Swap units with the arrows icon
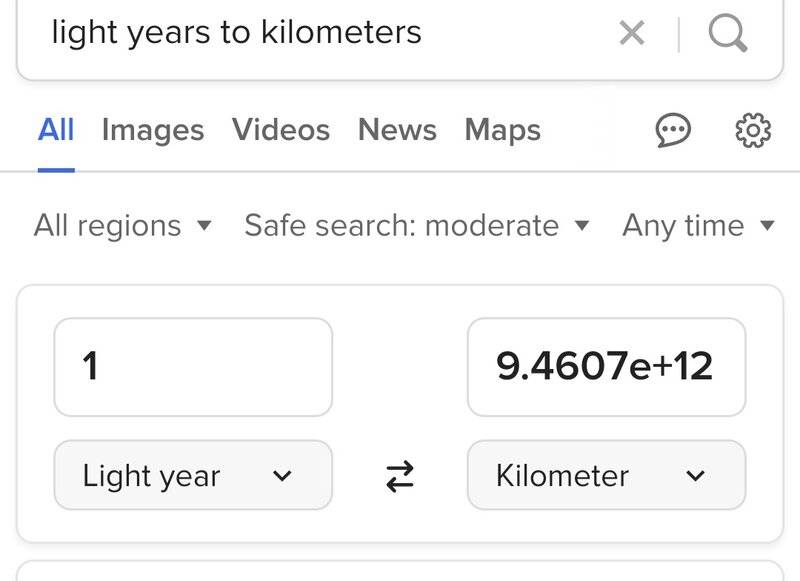This screenshot has height=581, width=800. (400, 476)
